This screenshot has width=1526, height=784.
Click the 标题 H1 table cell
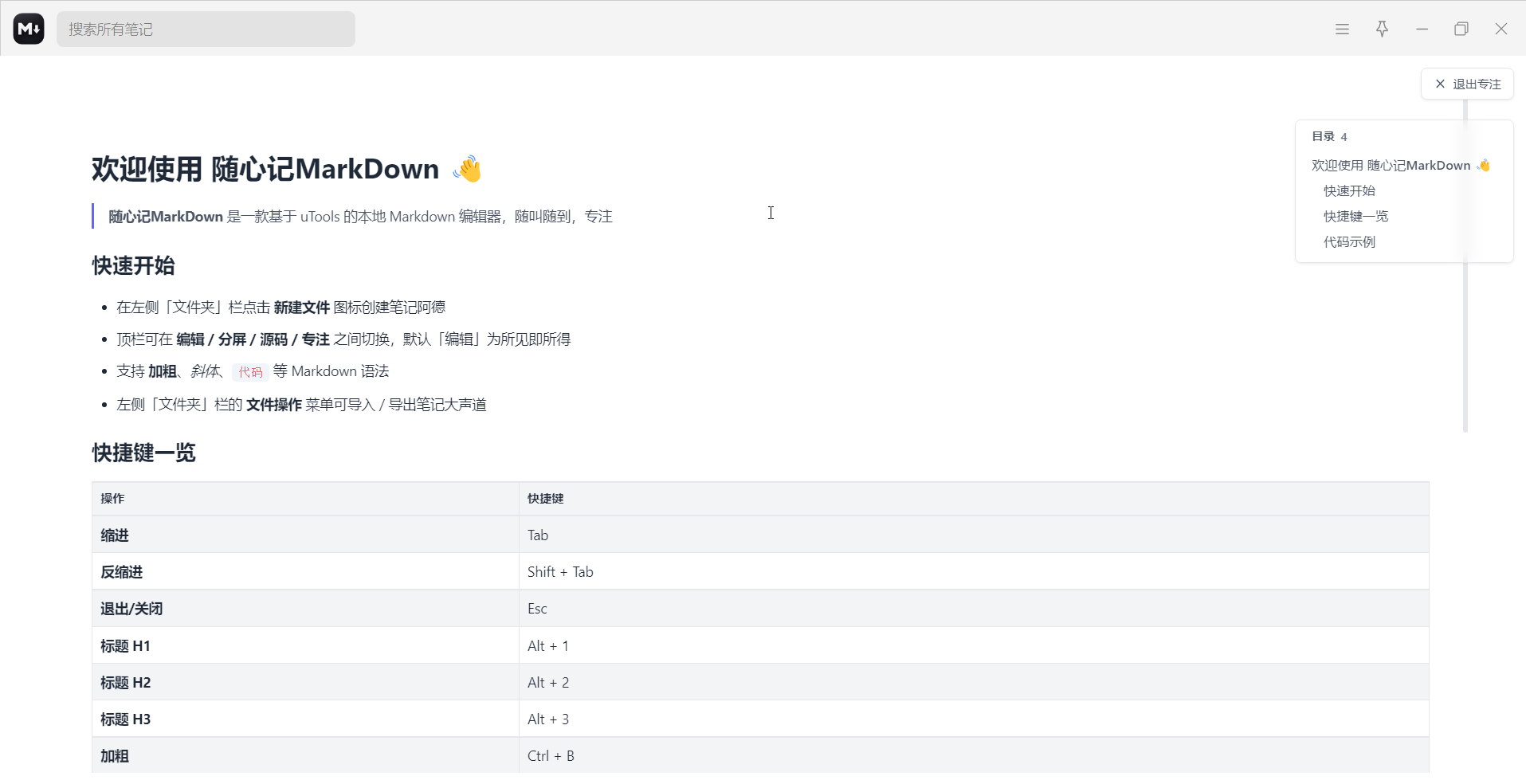click(305, 645)
